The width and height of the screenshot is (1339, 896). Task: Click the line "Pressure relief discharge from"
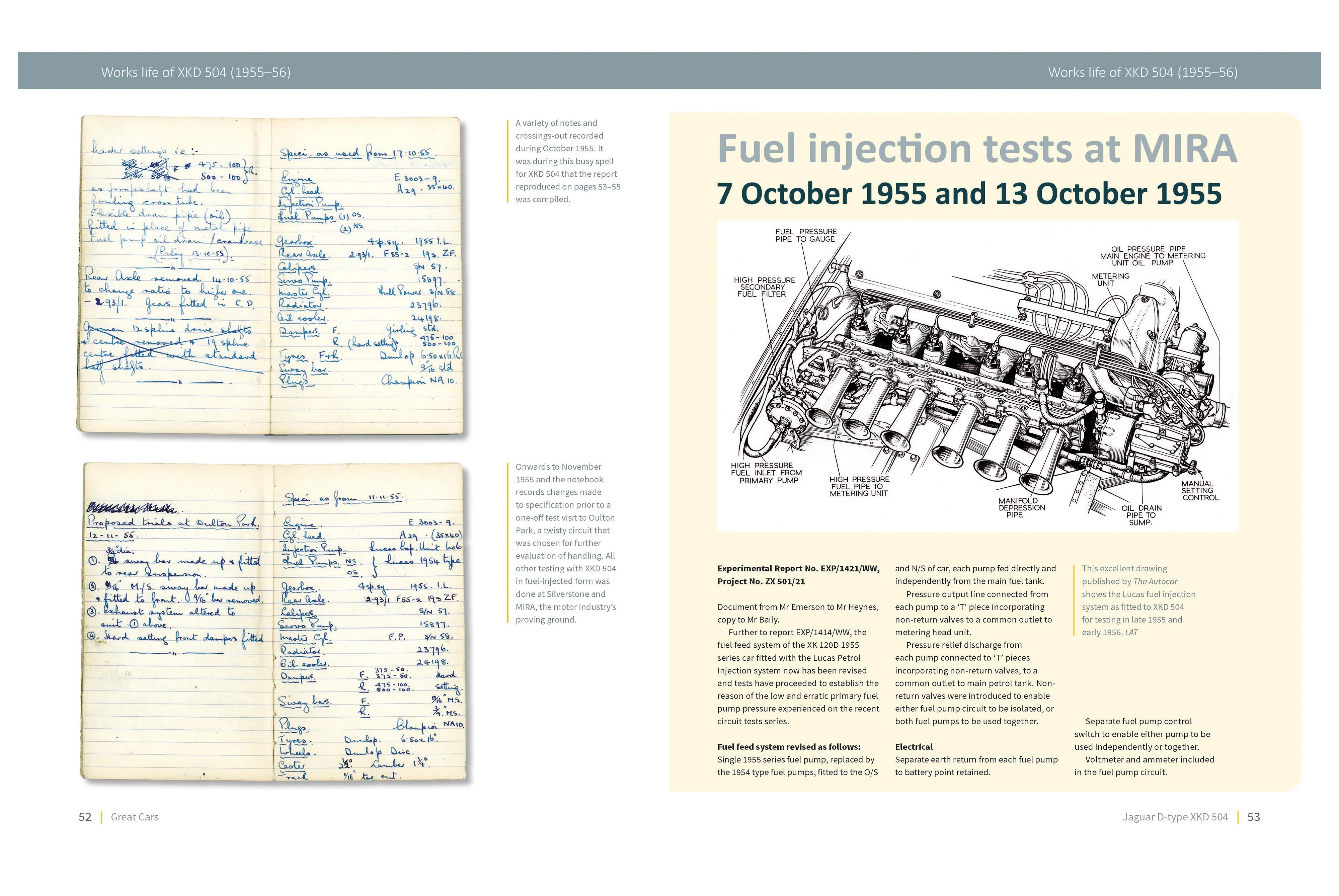click(x=964, y=645)
